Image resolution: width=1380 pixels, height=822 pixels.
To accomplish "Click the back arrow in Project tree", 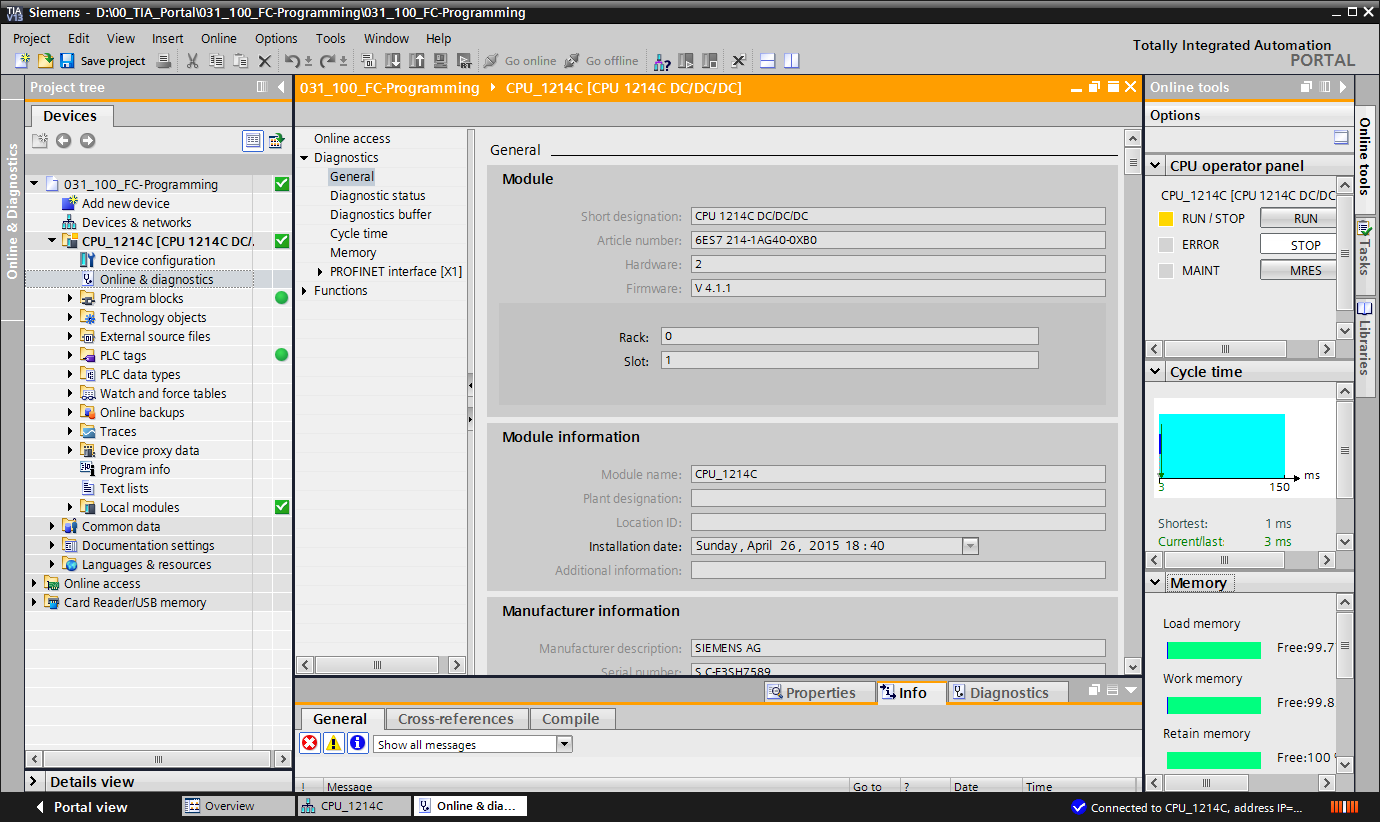I will coord(64,141).
